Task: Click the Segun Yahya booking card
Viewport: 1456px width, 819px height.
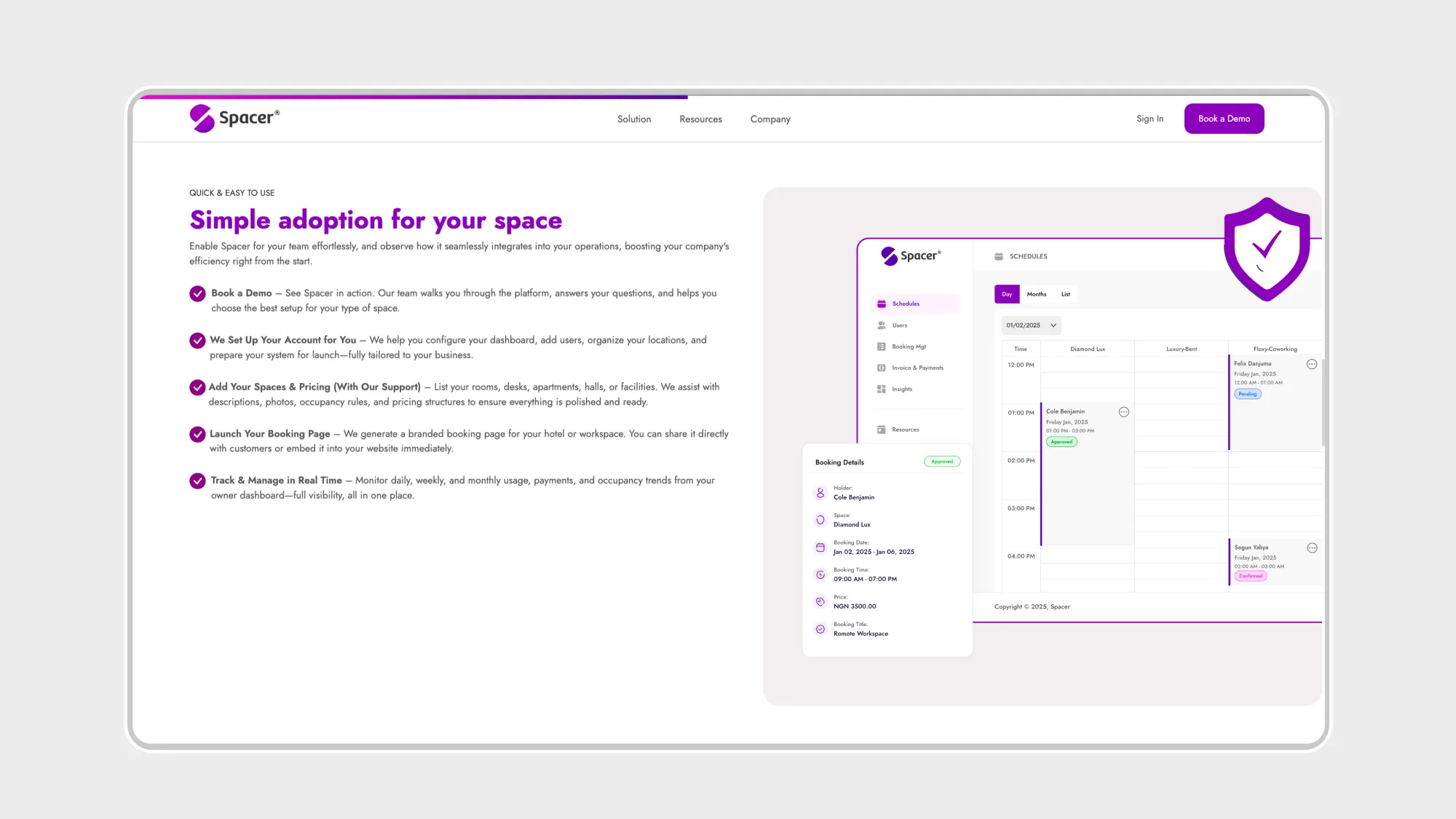Action: point(1275,561)
